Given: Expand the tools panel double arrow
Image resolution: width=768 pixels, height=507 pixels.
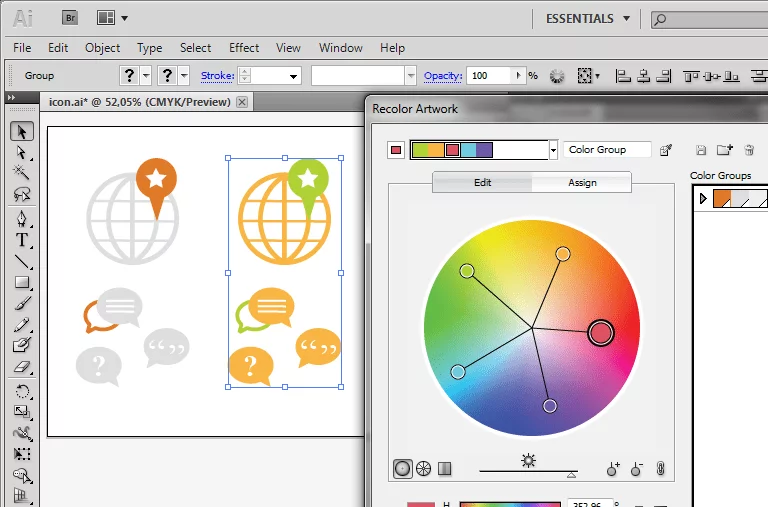Looking at the screenshot, I should (x=11, y=97).
